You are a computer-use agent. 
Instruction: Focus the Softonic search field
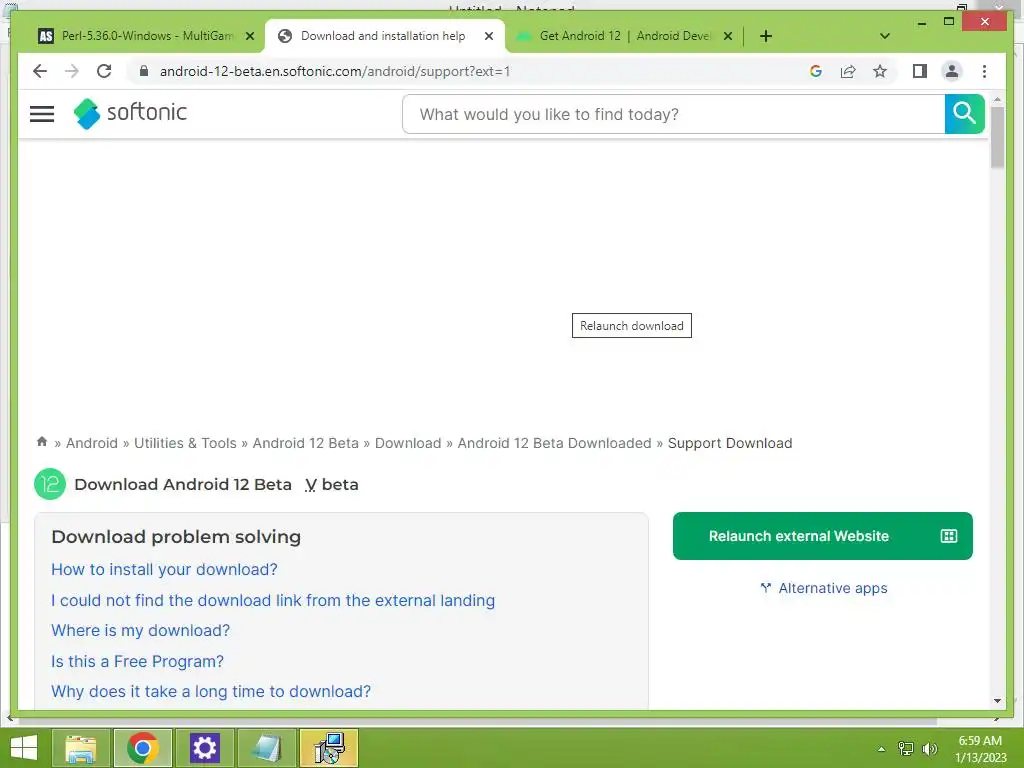click(x=673, y=114)
